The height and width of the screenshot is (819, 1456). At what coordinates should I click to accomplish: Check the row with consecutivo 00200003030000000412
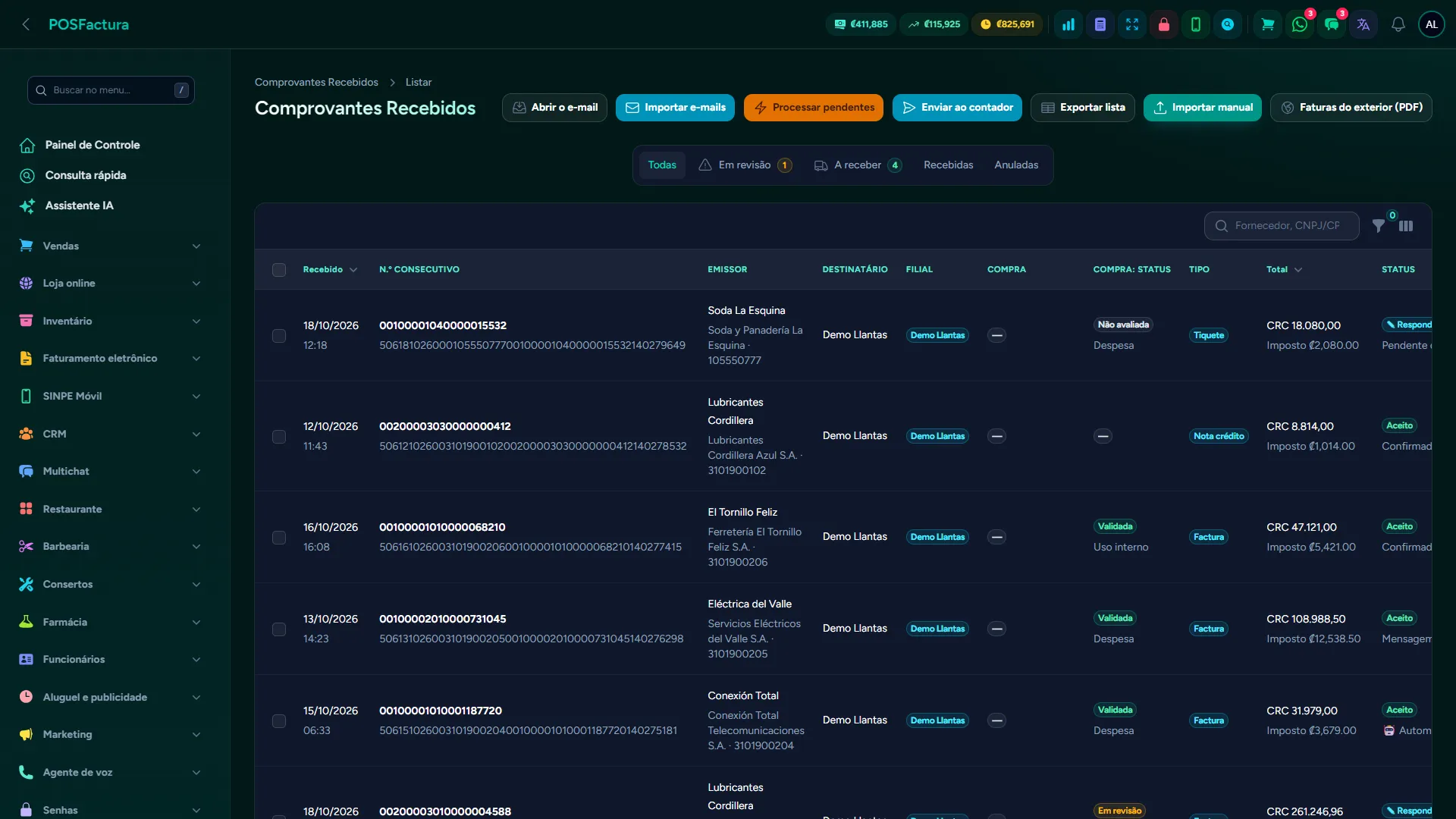click(x=279, y=437)
